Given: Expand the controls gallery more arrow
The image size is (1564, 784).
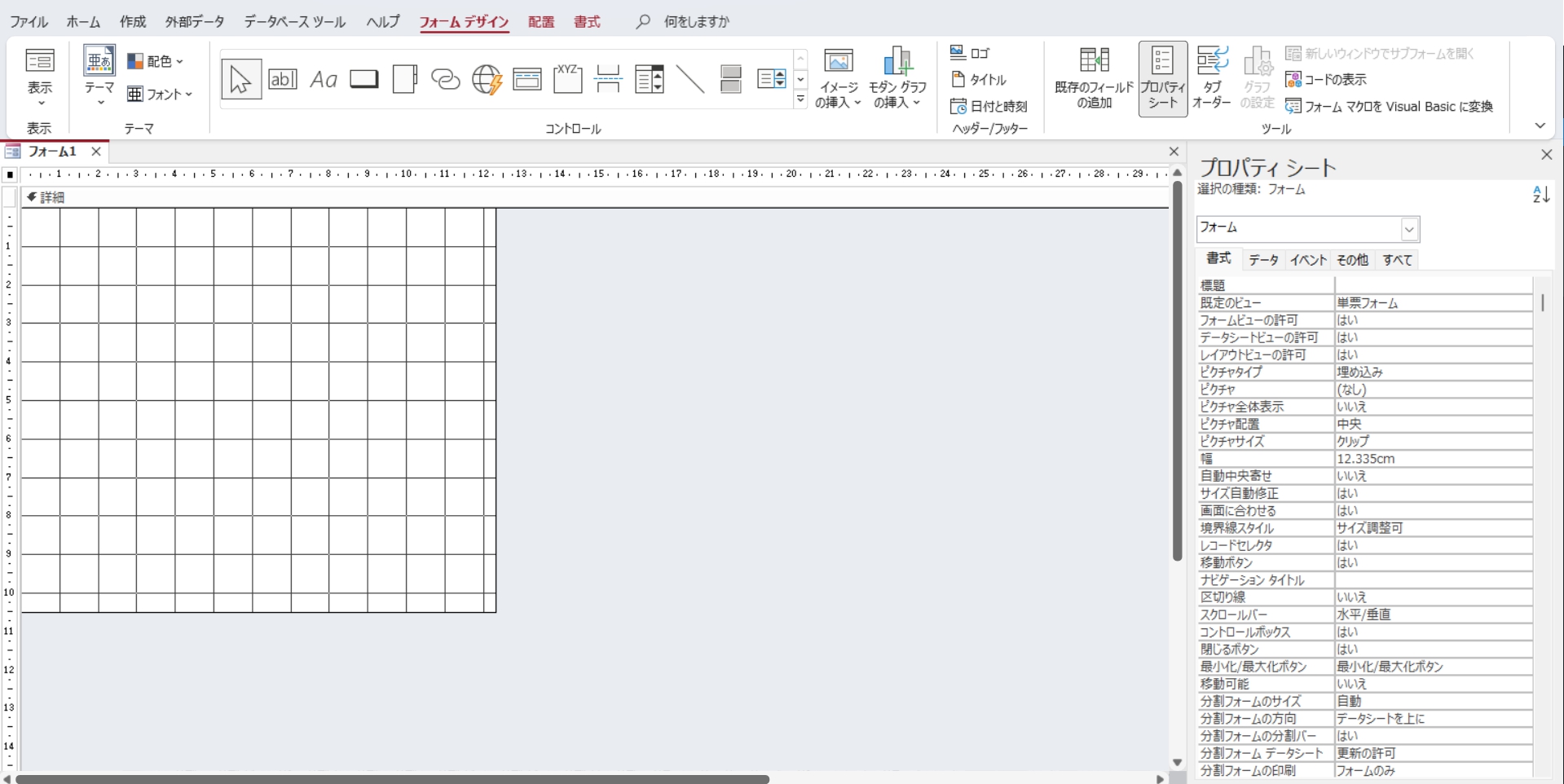Looking at the screenshot, I should click(x=800, y=100).
